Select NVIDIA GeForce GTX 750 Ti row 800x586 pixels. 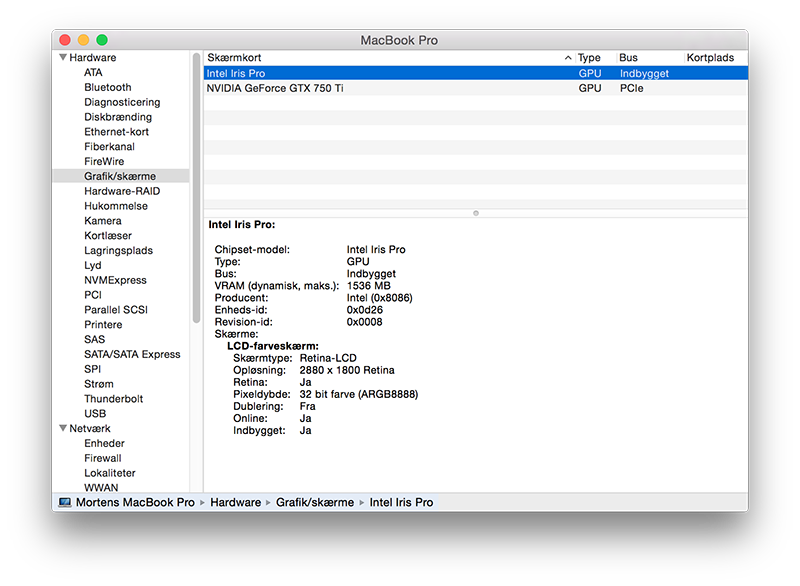pos(390,88)
